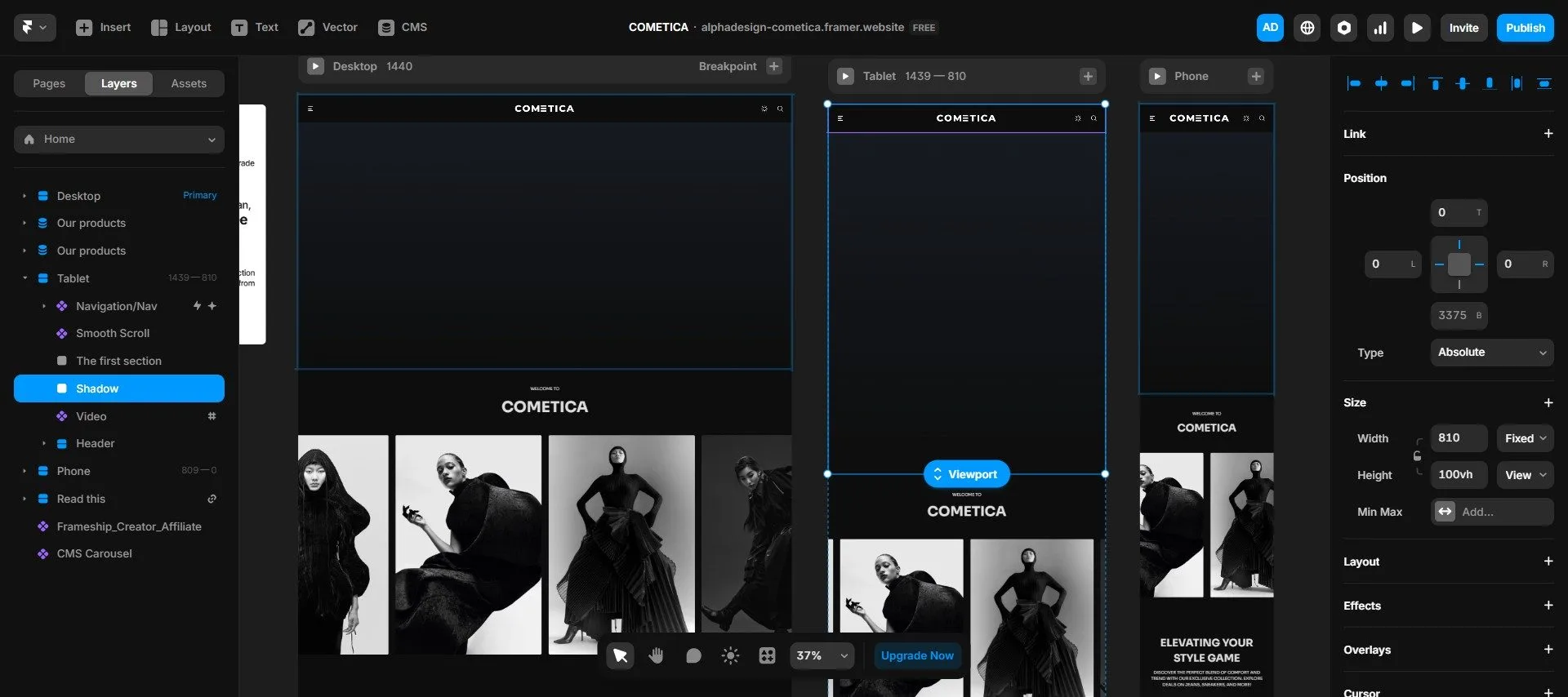Screen dimensions: 1568x697
Task: Click the Min Max Add field
Action: 1492,512
